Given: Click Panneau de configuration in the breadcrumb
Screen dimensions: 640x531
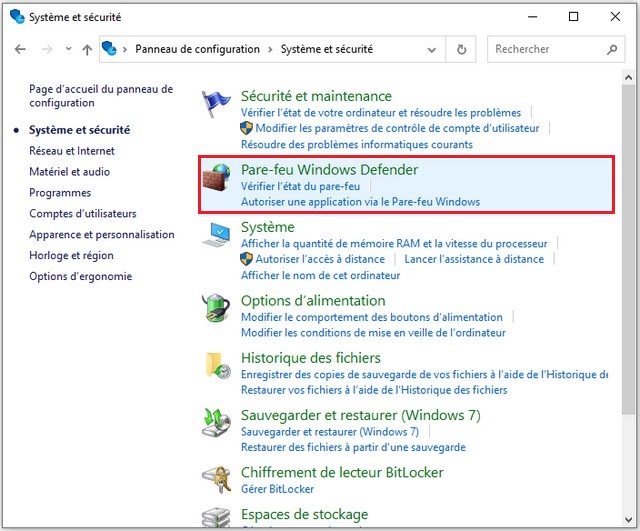Looking at the screenshot, I should point(198,49).
